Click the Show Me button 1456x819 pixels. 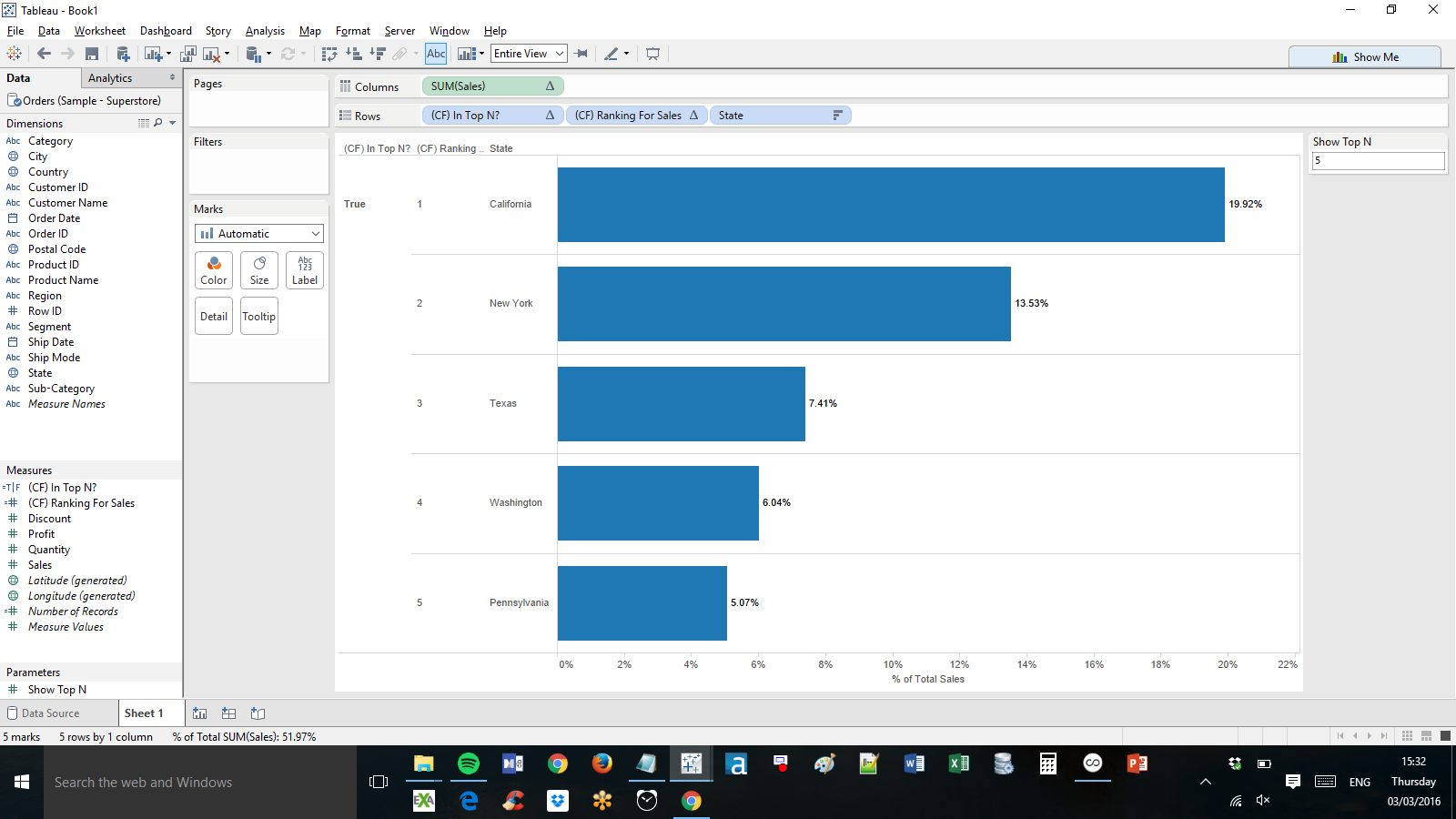pos(1364,57)
